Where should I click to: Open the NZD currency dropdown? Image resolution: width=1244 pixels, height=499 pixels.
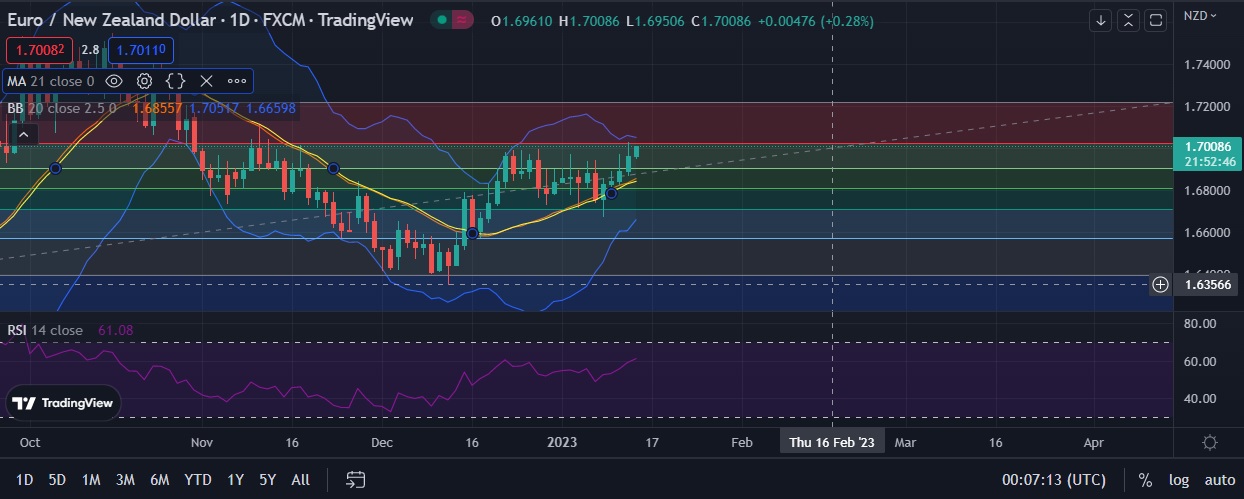coord(1200,15)
